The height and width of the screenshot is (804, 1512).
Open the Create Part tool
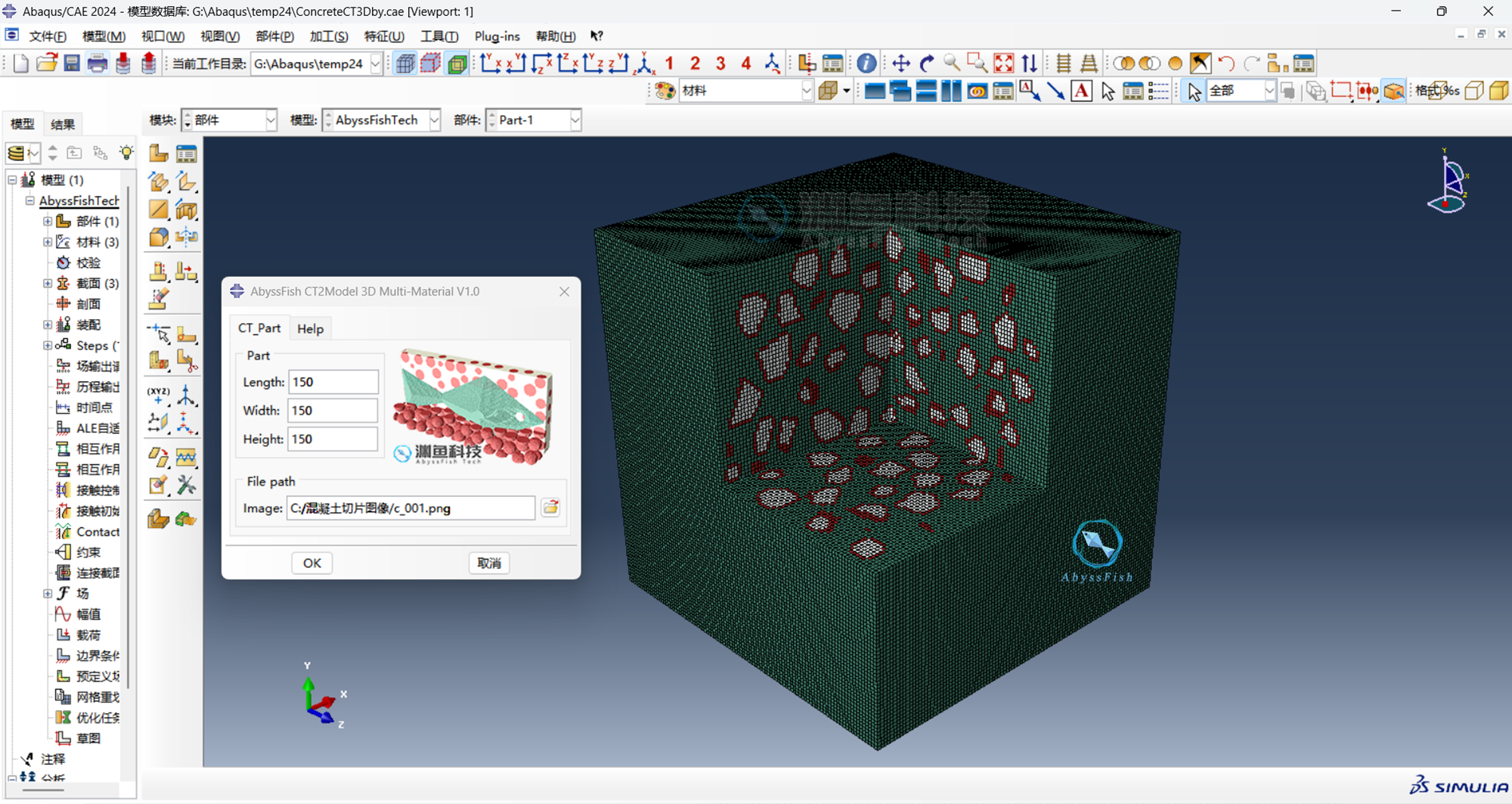tap(158, 154)
